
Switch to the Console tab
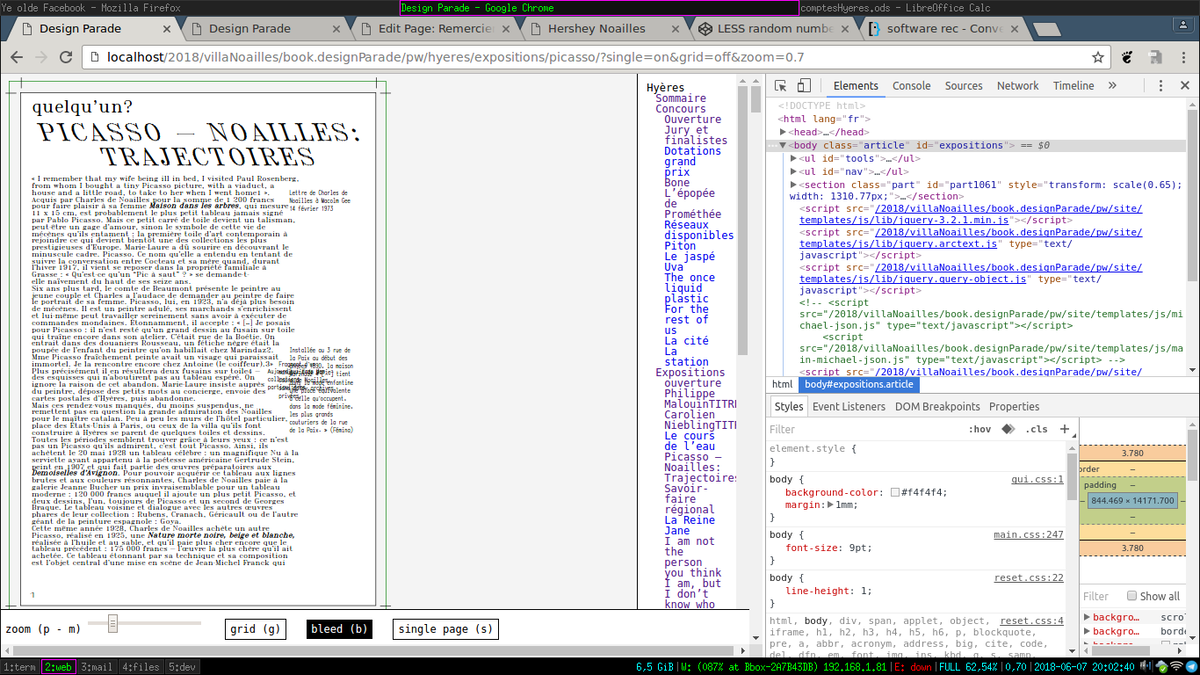(x=911, y=86)
